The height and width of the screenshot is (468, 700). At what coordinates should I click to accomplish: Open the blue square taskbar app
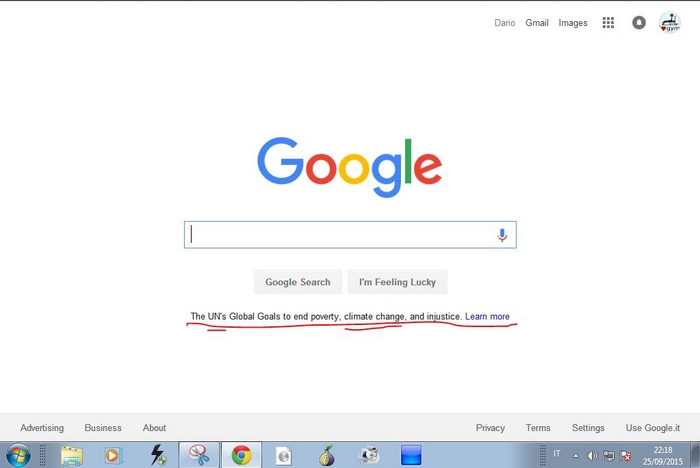click(x=411, y=455)
